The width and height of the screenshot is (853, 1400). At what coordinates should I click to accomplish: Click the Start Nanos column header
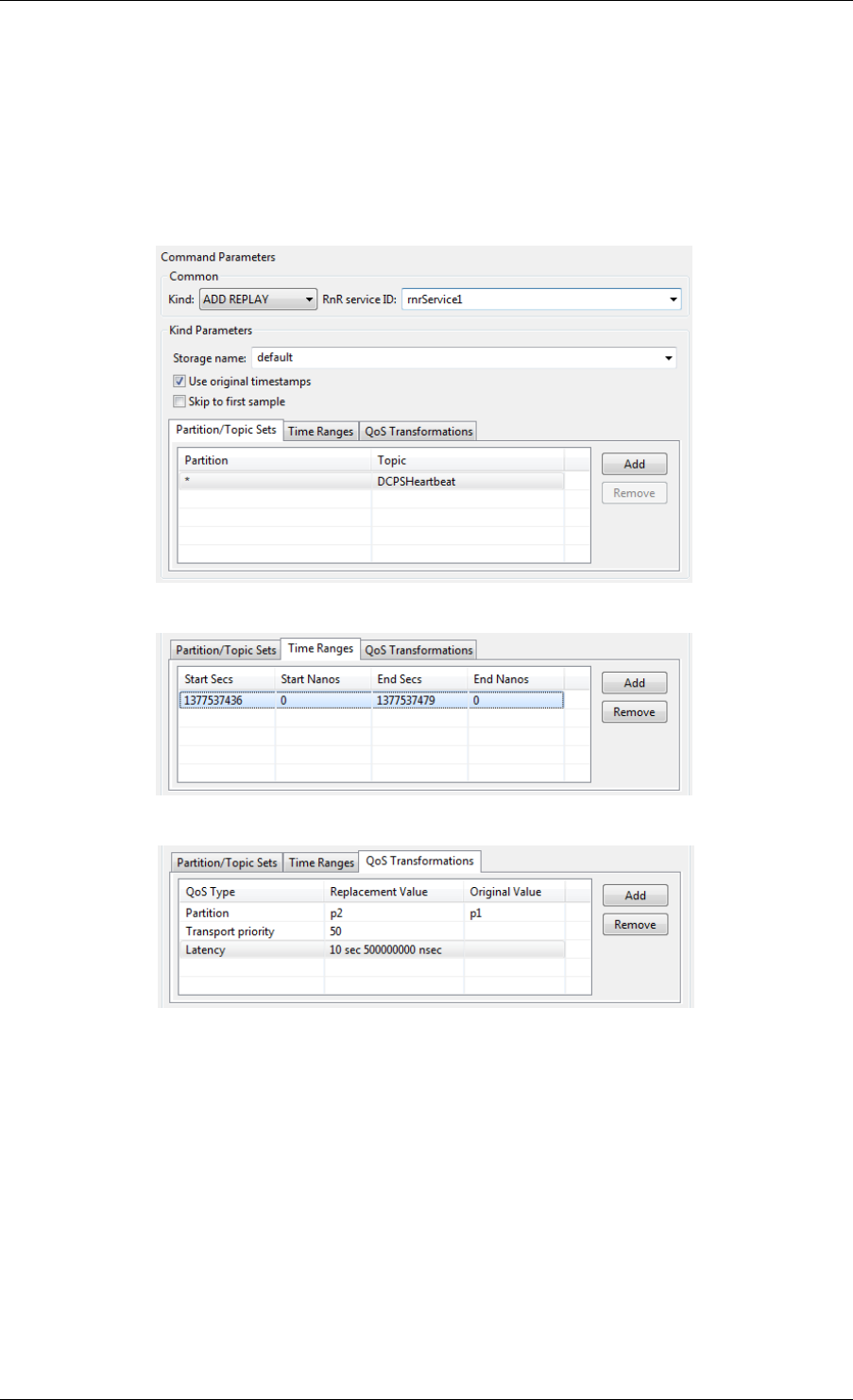[x=323, y=680]
